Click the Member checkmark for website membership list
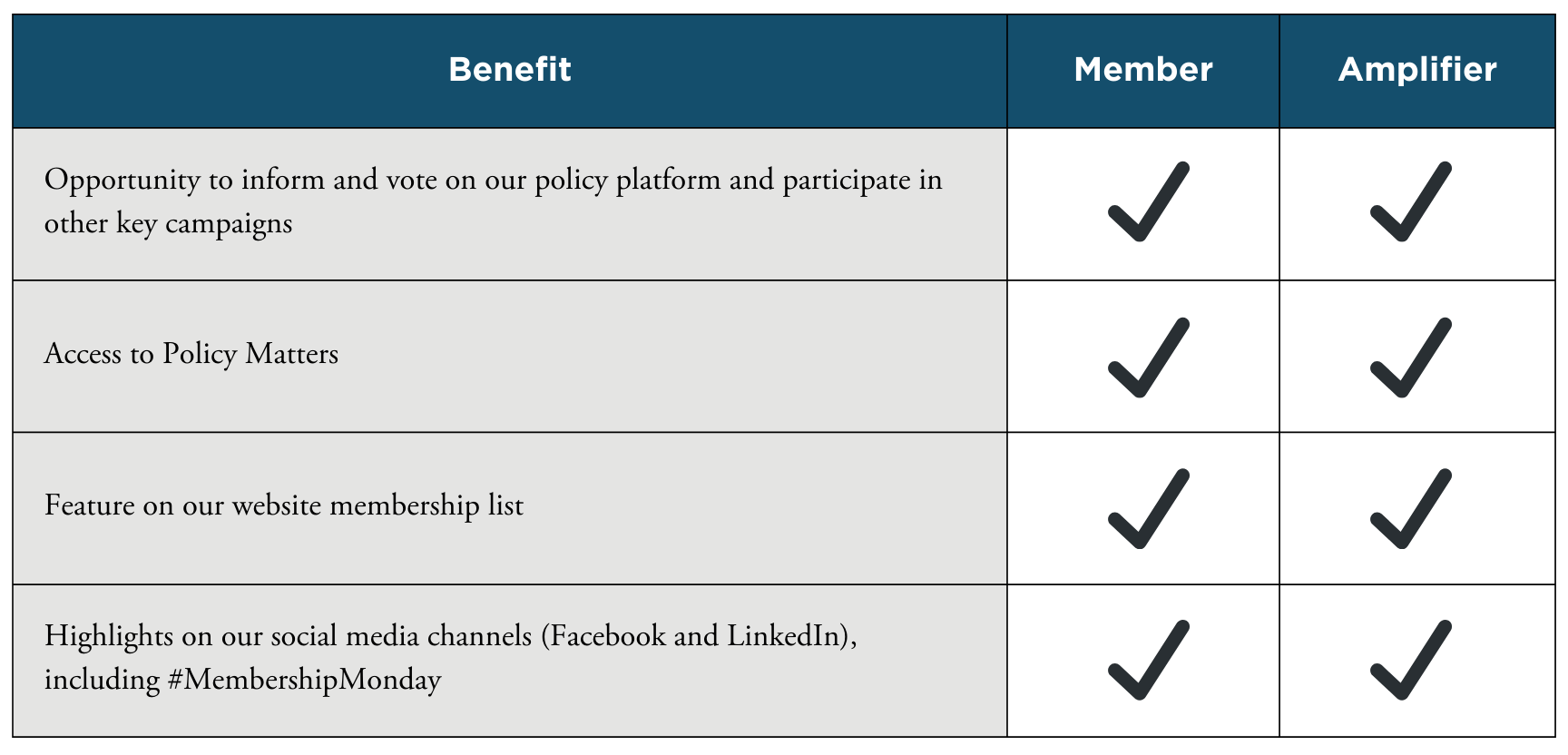The height and width of the screenshot is (755, 1568). pyautogui.click(x=1148, y=509)
